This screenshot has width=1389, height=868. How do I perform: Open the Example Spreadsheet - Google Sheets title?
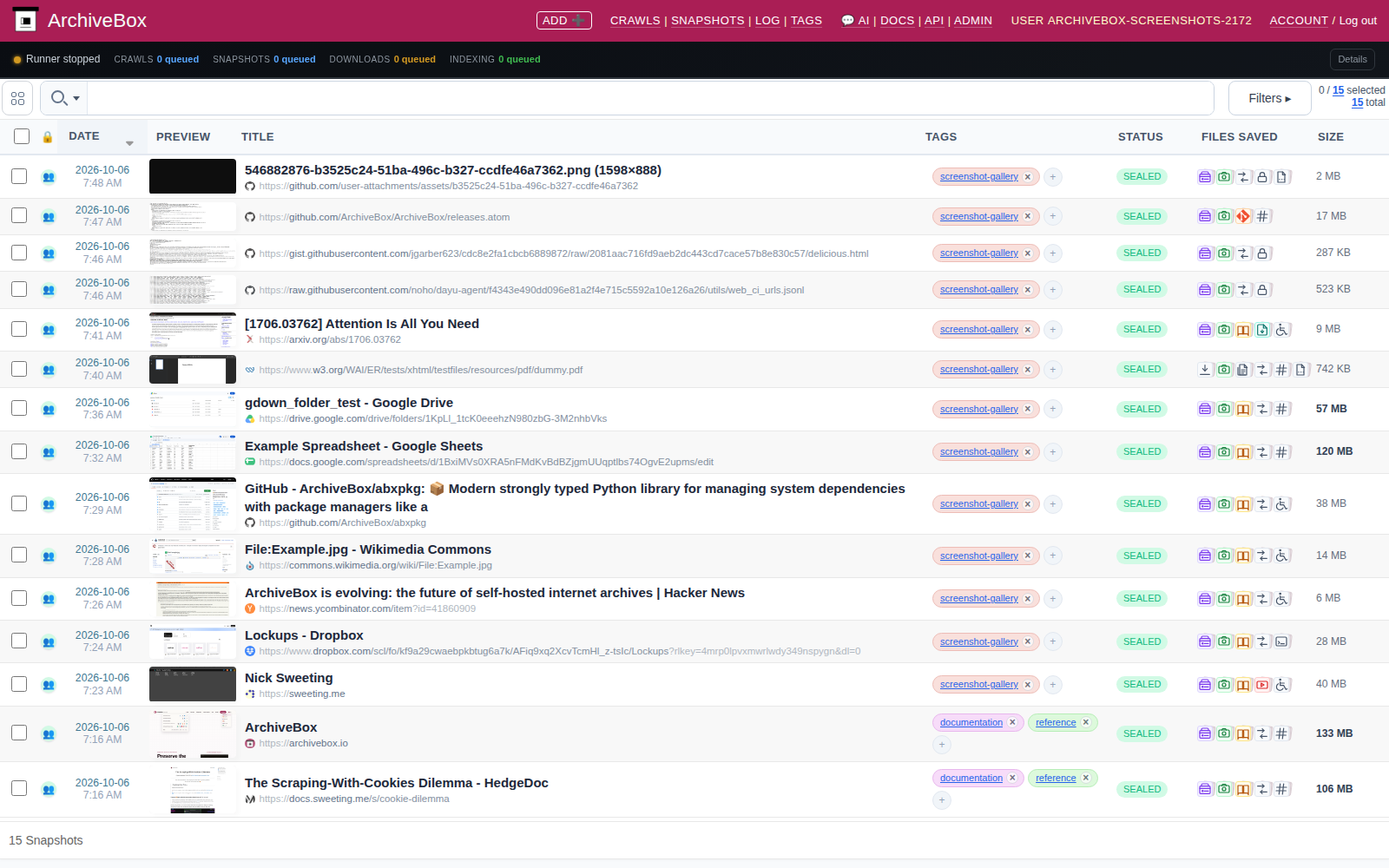pos(364,446)
